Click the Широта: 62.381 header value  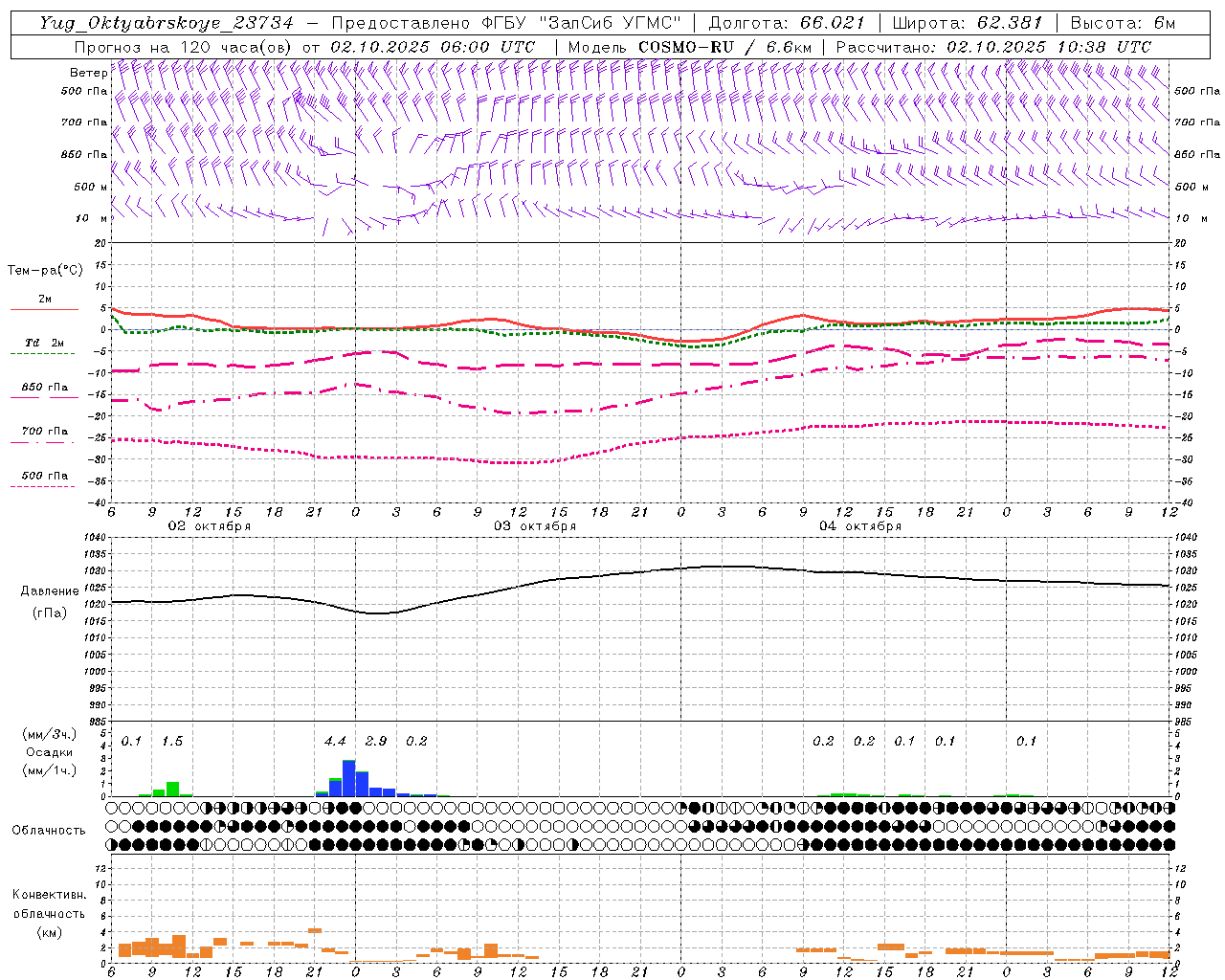click(x=967, y=23)
